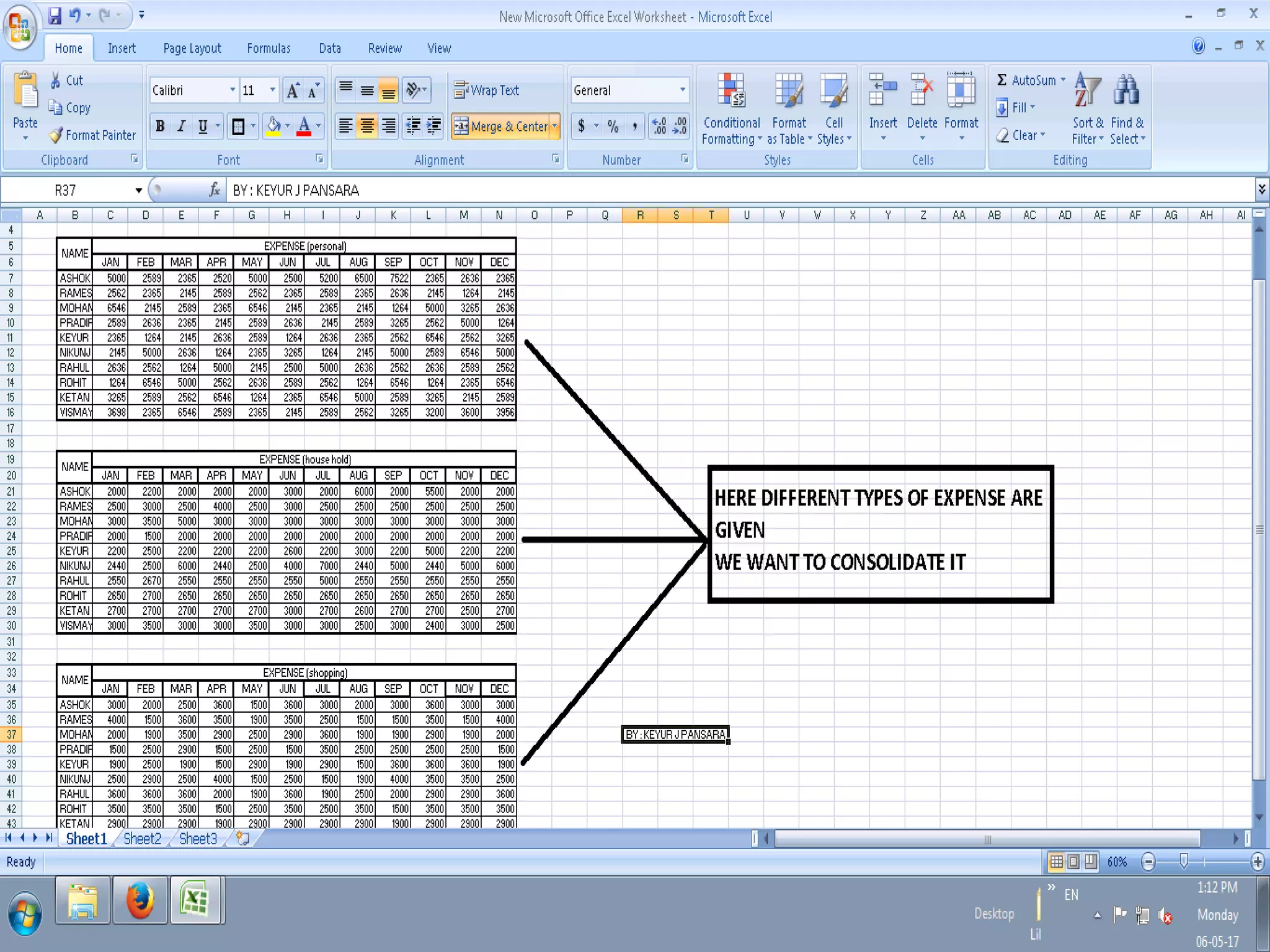The height and width of the screenshot is (952, 1270).
Task: Click the Conditional Formatting icon
Action: coord(731,92)
